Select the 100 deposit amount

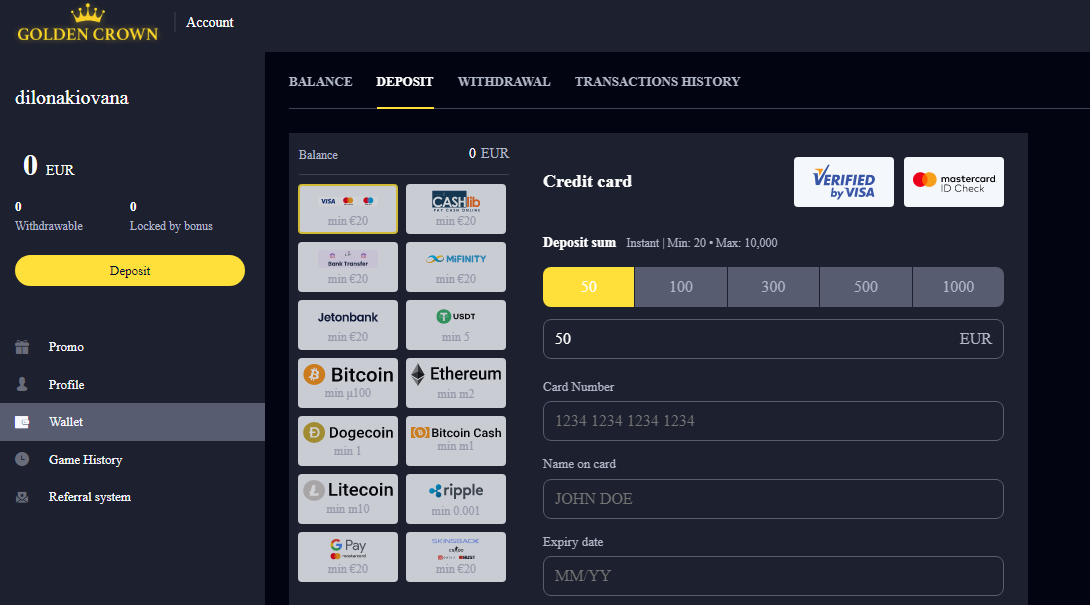pos(681,287)
